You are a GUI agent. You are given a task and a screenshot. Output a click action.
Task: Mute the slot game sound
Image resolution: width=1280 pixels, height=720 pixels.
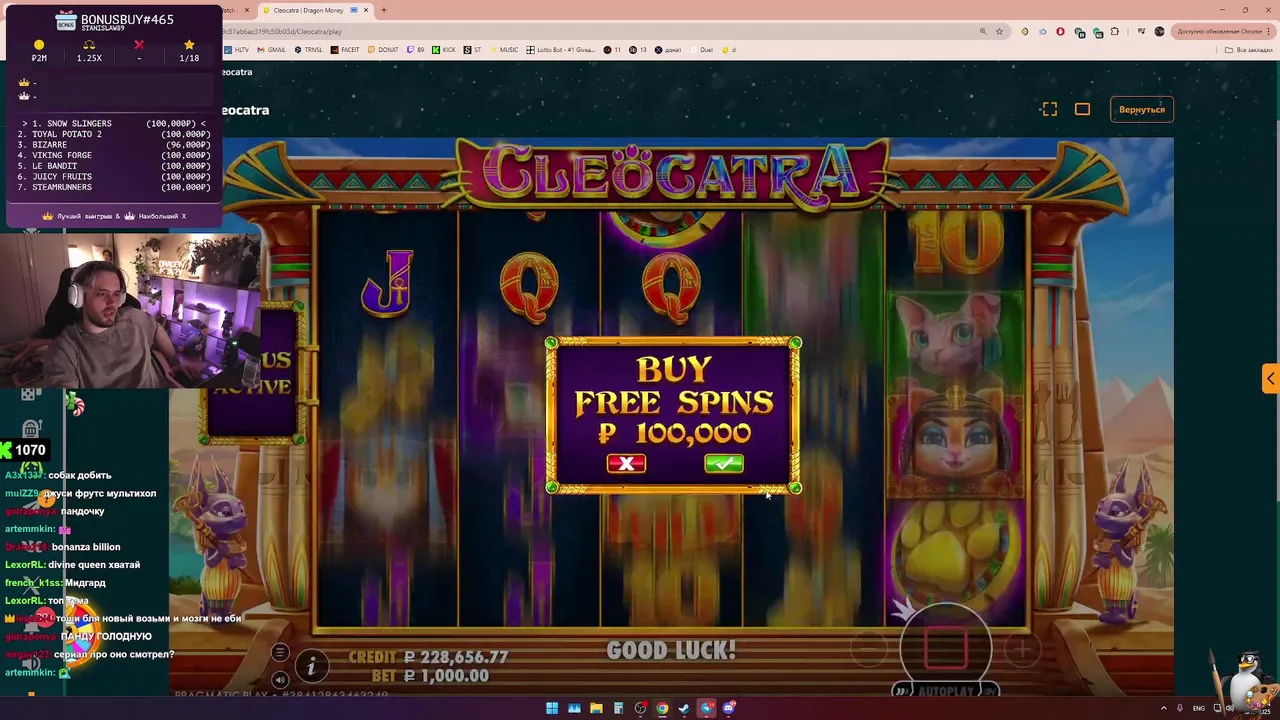pos(280,680)
